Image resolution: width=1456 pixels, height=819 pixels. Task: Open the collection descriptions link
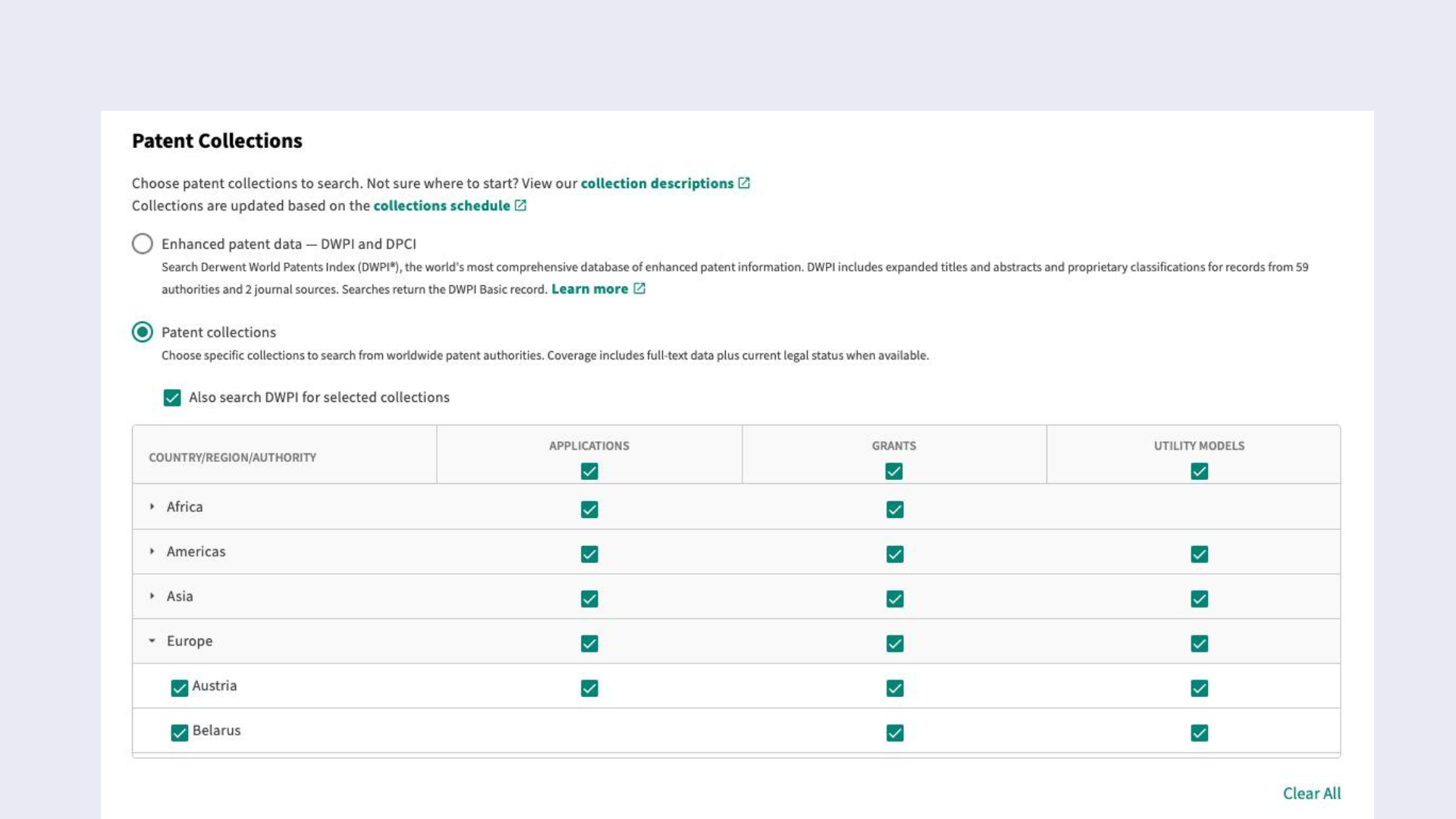[657, 184]
